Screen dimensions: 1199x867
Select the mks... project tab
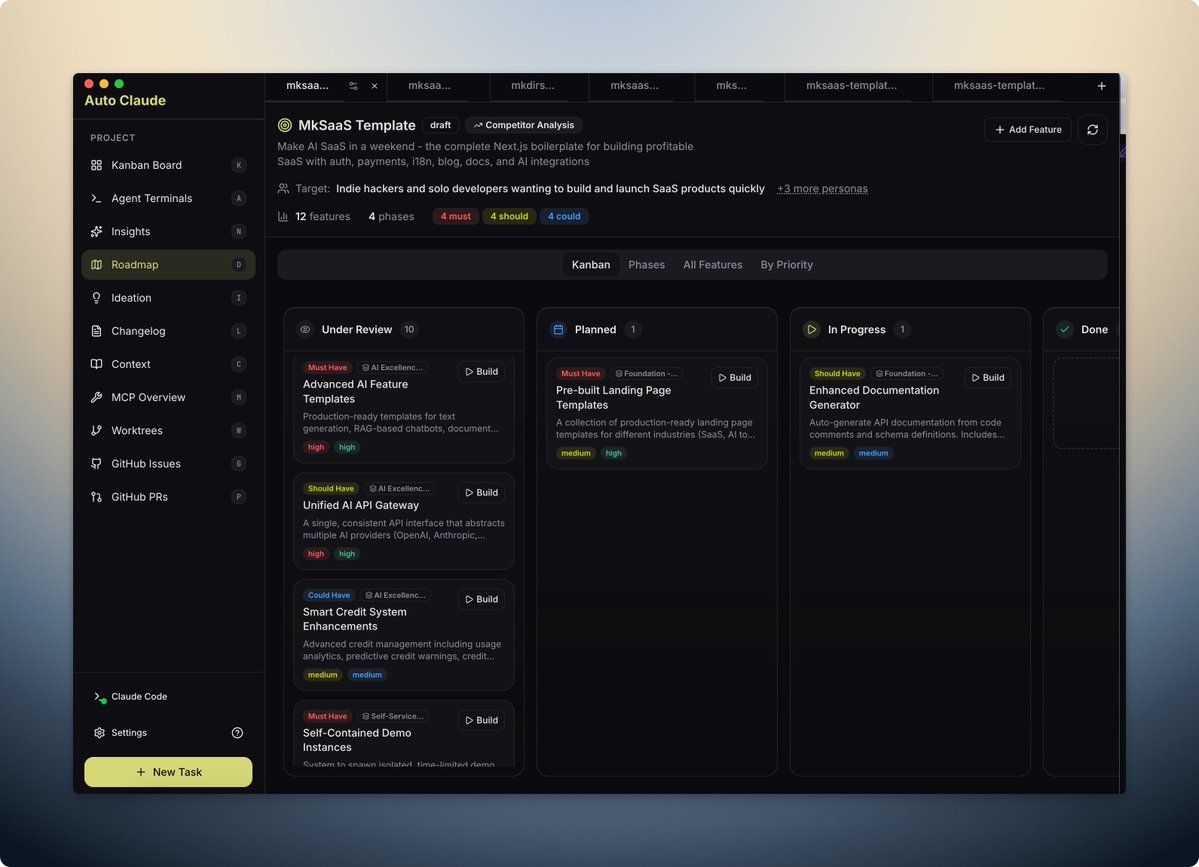731,86
